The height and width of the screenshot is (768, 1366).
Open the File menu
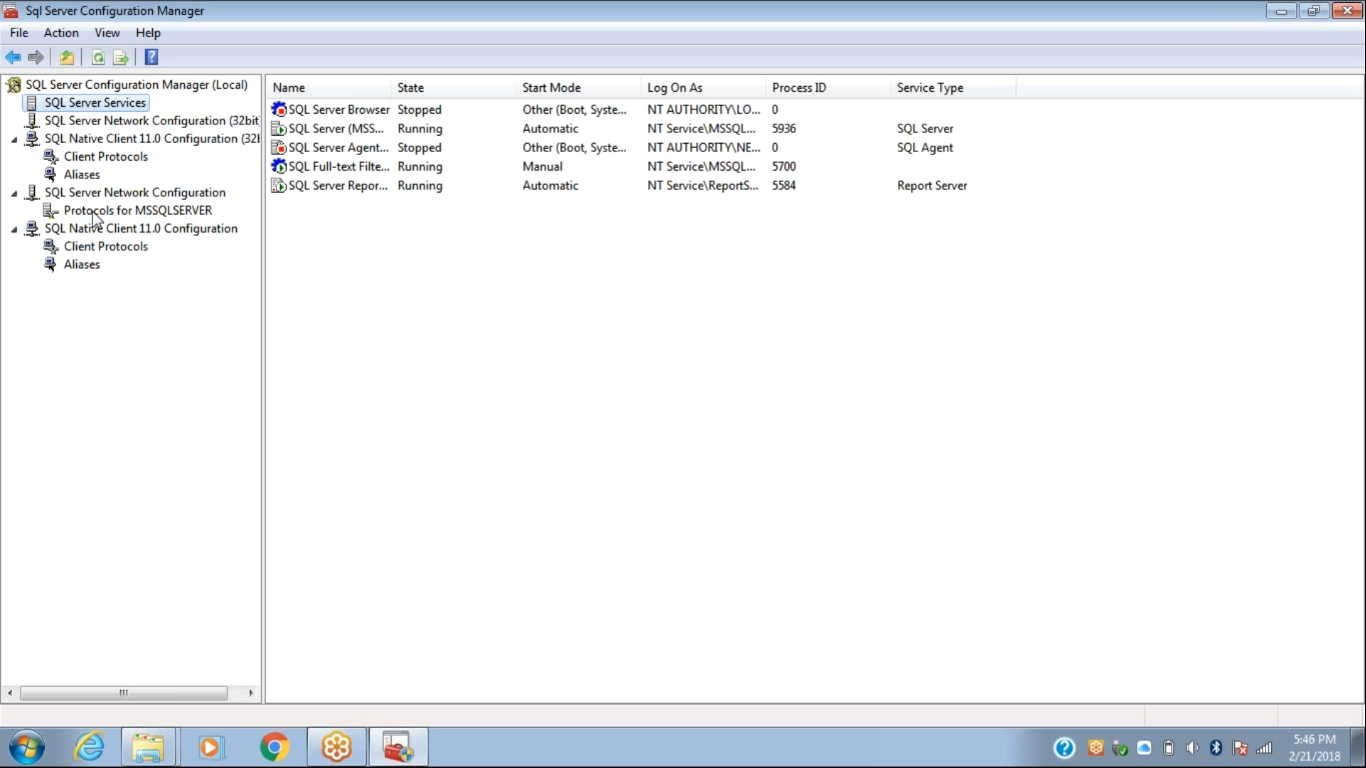(x=19, y=33)
